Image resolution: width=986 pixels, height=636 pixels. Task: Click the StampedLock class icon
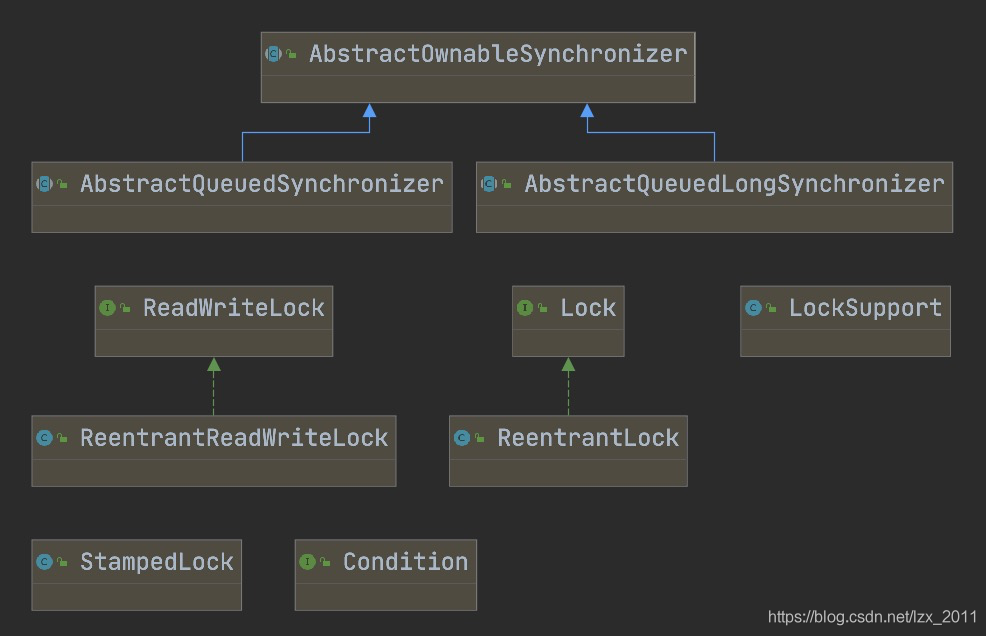coord(45,562)
